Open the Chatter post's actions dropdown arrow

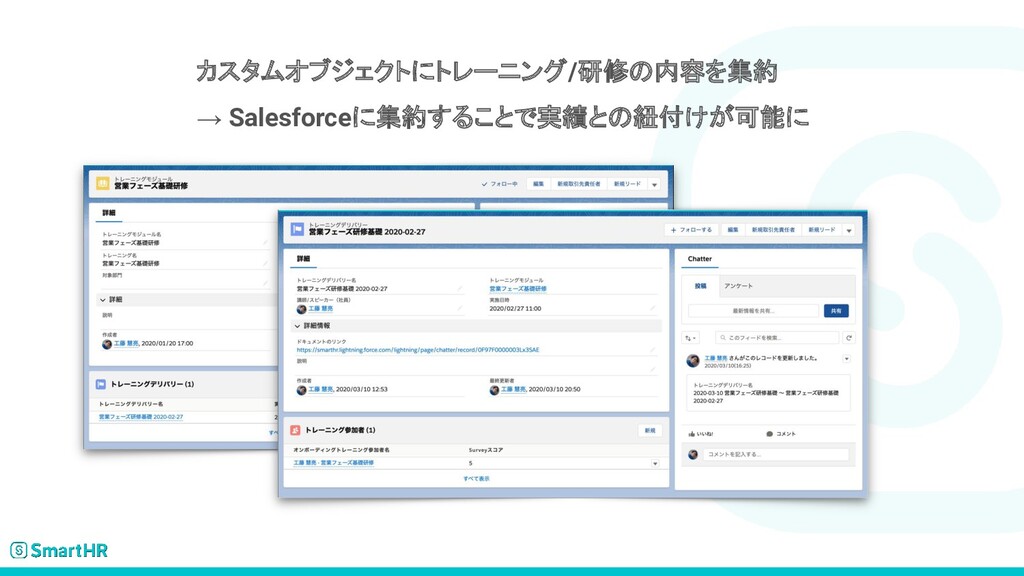click(x=846, y=359)
